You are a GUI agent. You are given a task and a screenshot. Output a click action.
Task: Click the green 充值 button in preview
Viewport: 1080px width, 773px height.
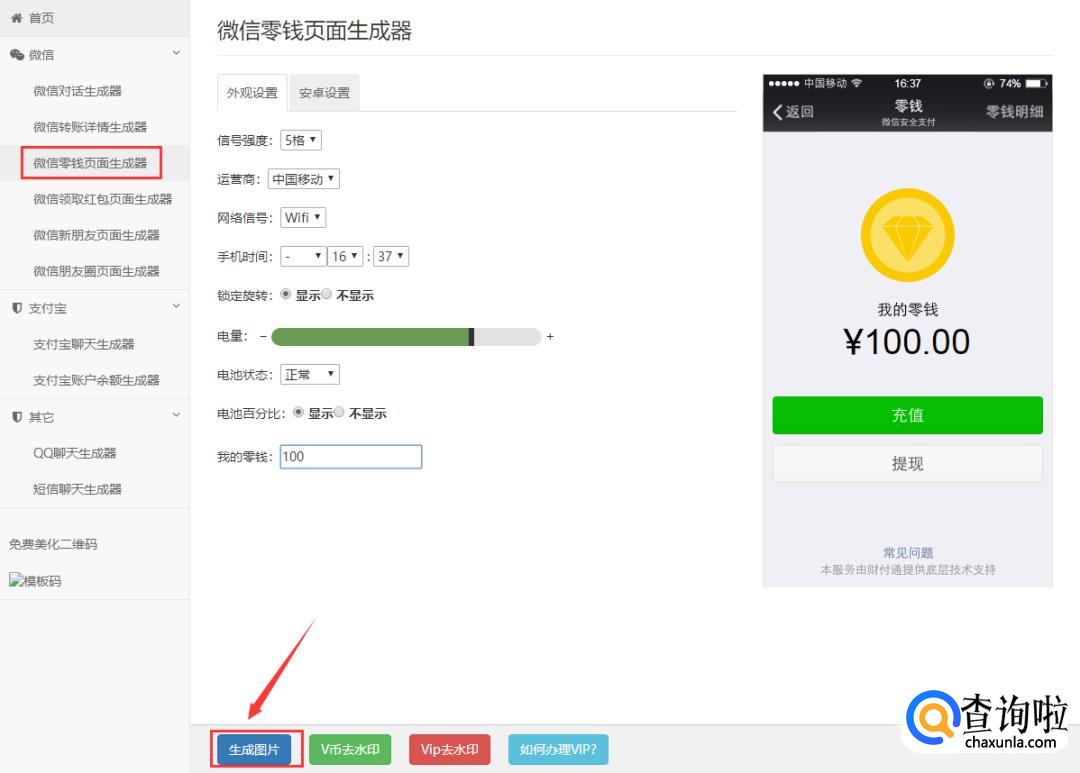pyautogui.click(x=907, y=415)
